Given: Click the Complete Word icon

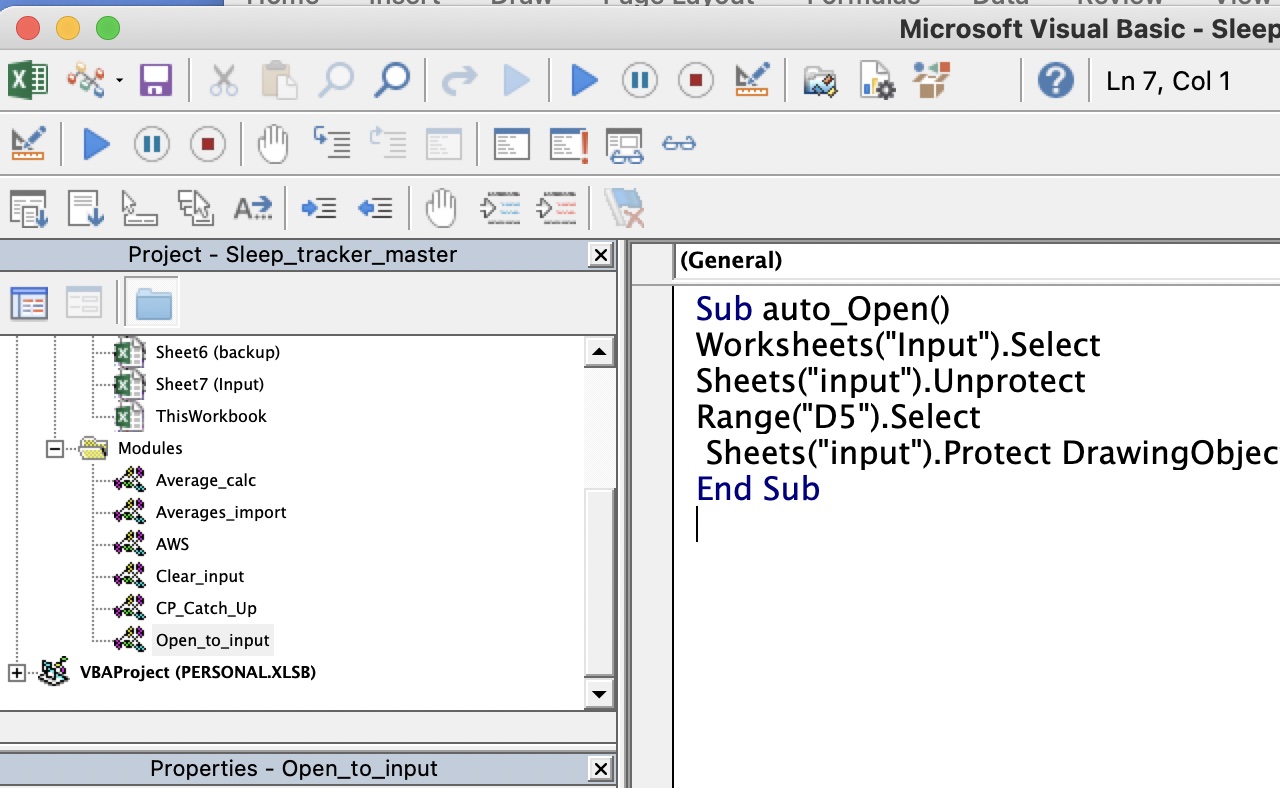Looking at the screenshot, I should click(x=252, y=208).
